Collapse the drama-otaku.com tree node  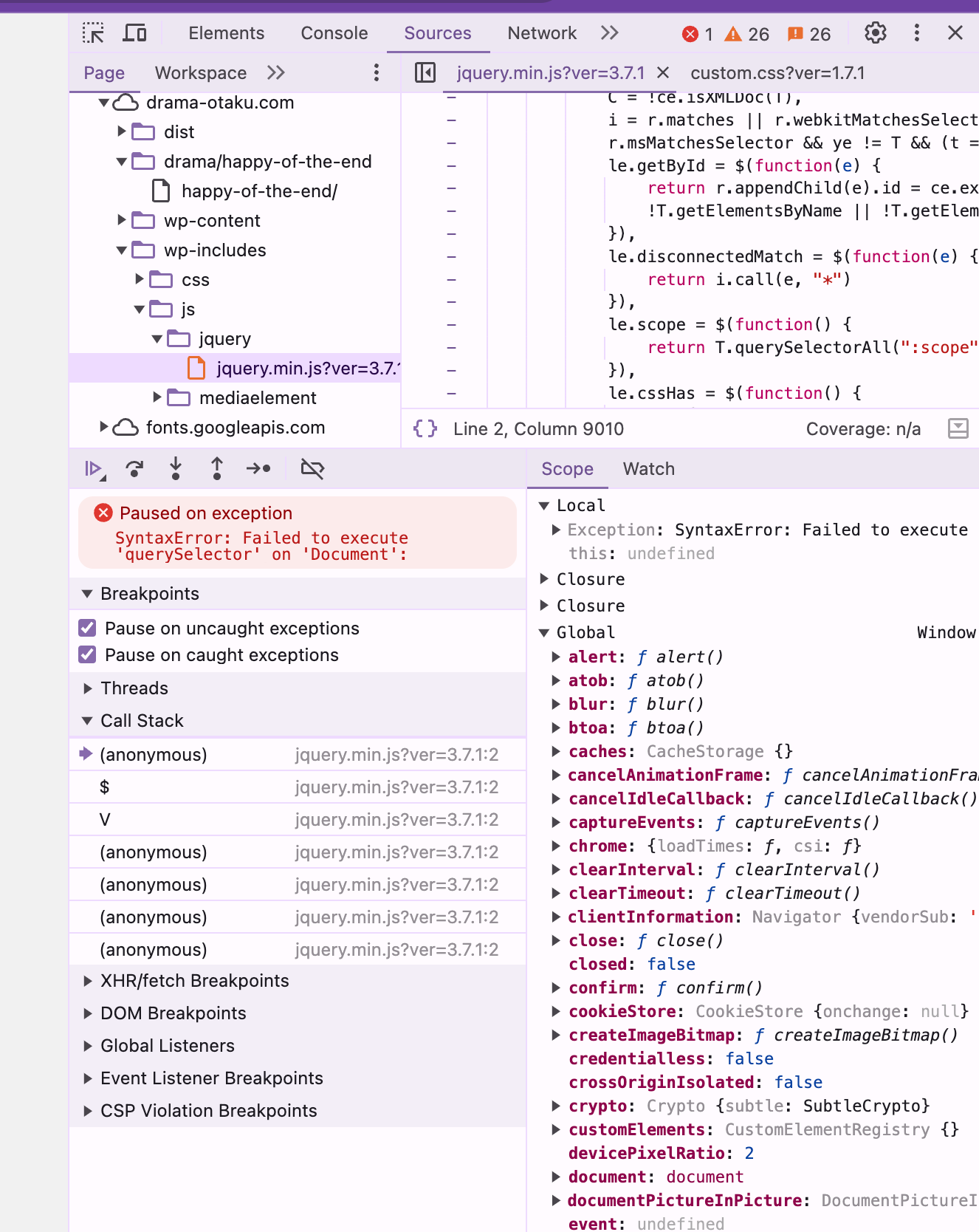[104, 103]
